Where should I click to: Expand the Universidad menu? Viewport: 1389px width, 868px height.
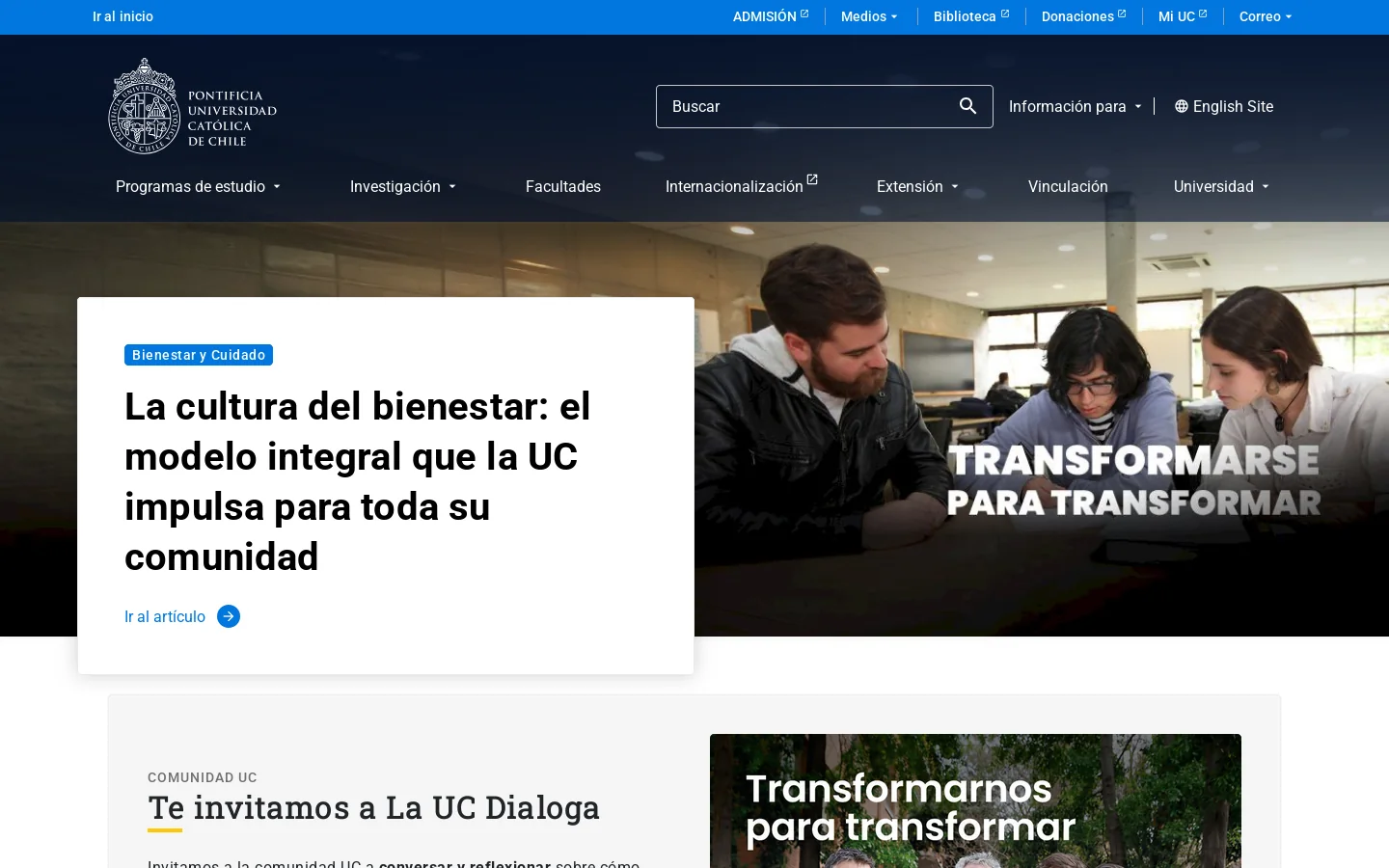pos(1221,186)
